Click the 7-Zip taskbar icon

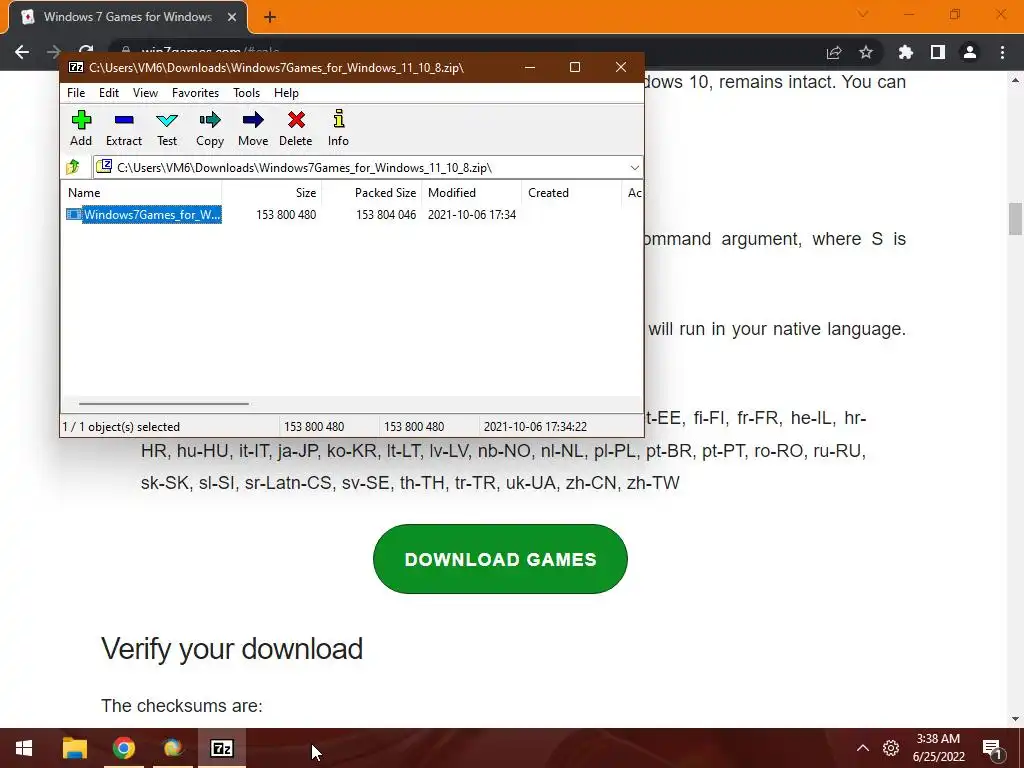(222, 748)
